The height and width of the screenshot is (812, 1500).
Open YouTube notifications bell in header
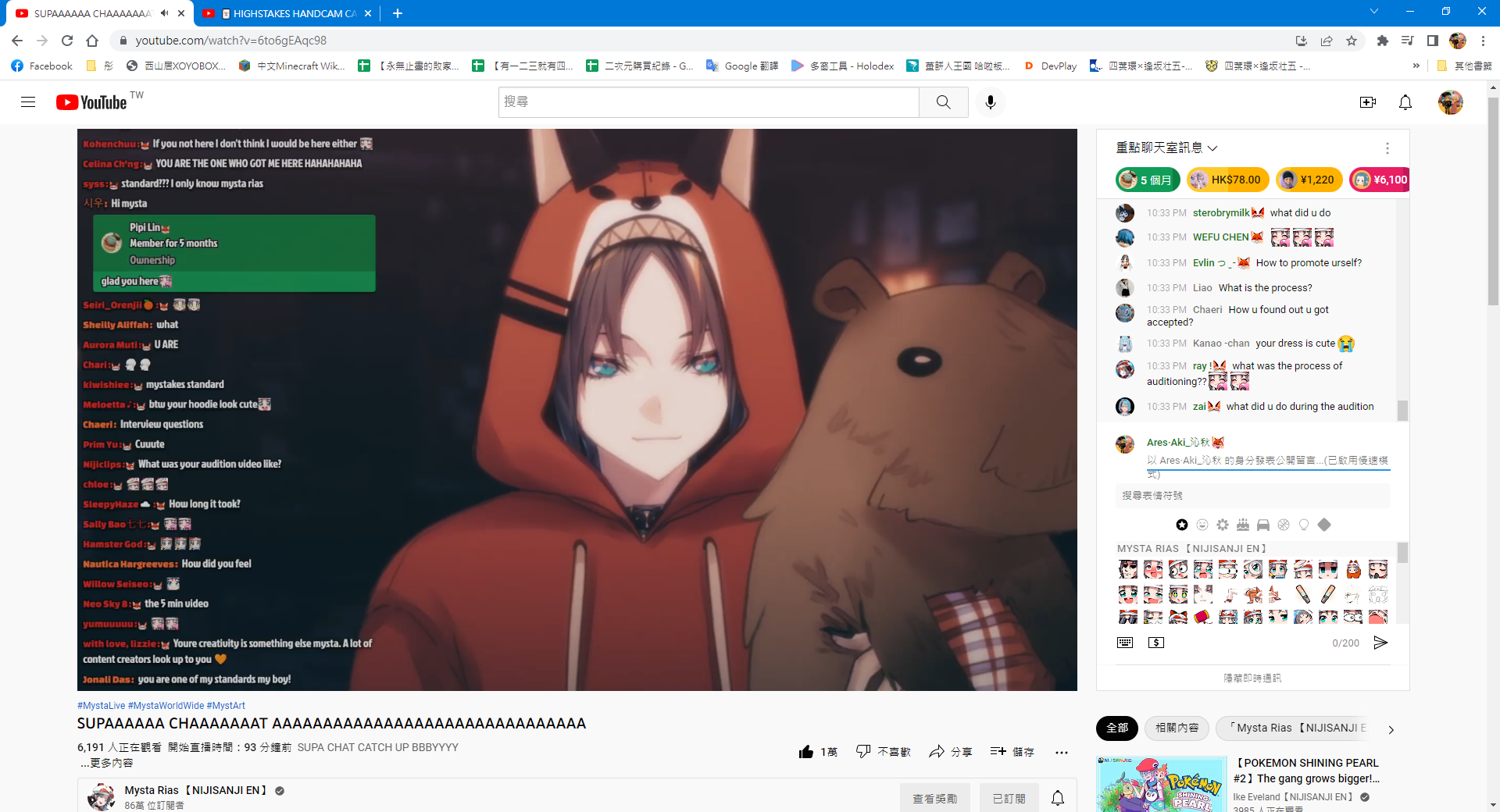point(1405,102)
